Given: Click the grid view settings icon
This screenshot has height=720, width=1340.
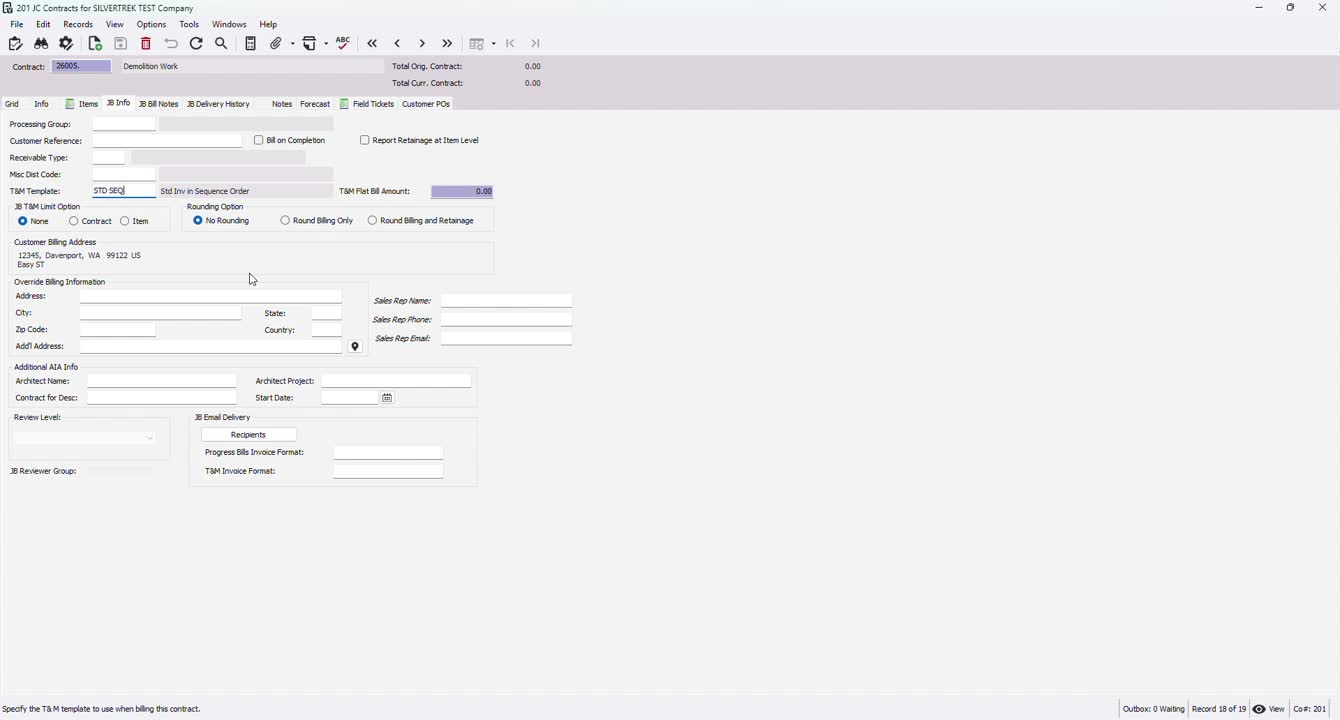Looking at the screenshot, I should 477,44.
